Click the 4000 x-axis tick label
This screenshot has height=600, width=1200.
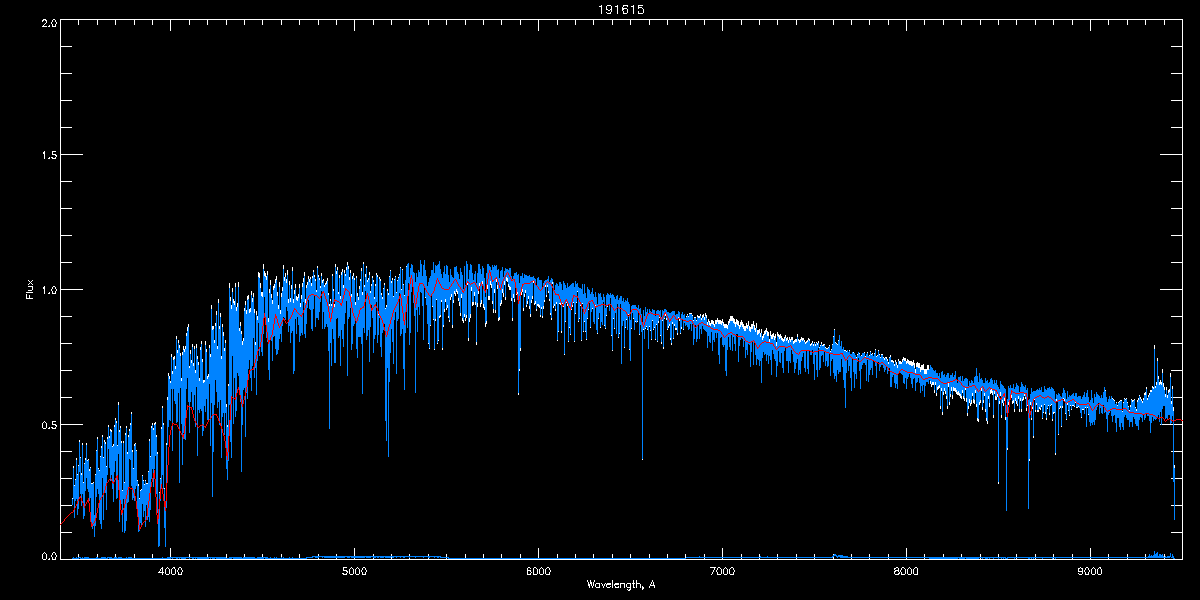(170, 572)
